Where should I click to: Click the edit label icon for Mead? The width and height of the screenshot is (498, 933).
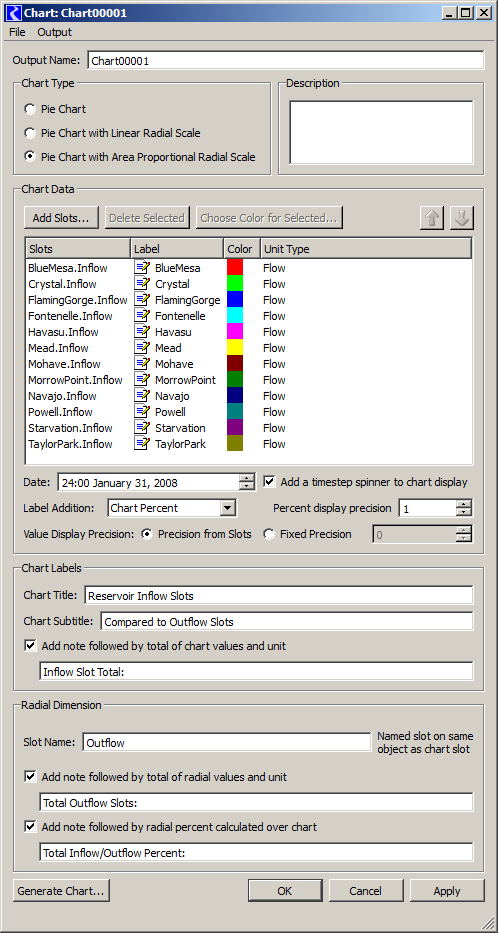(141, 347)
